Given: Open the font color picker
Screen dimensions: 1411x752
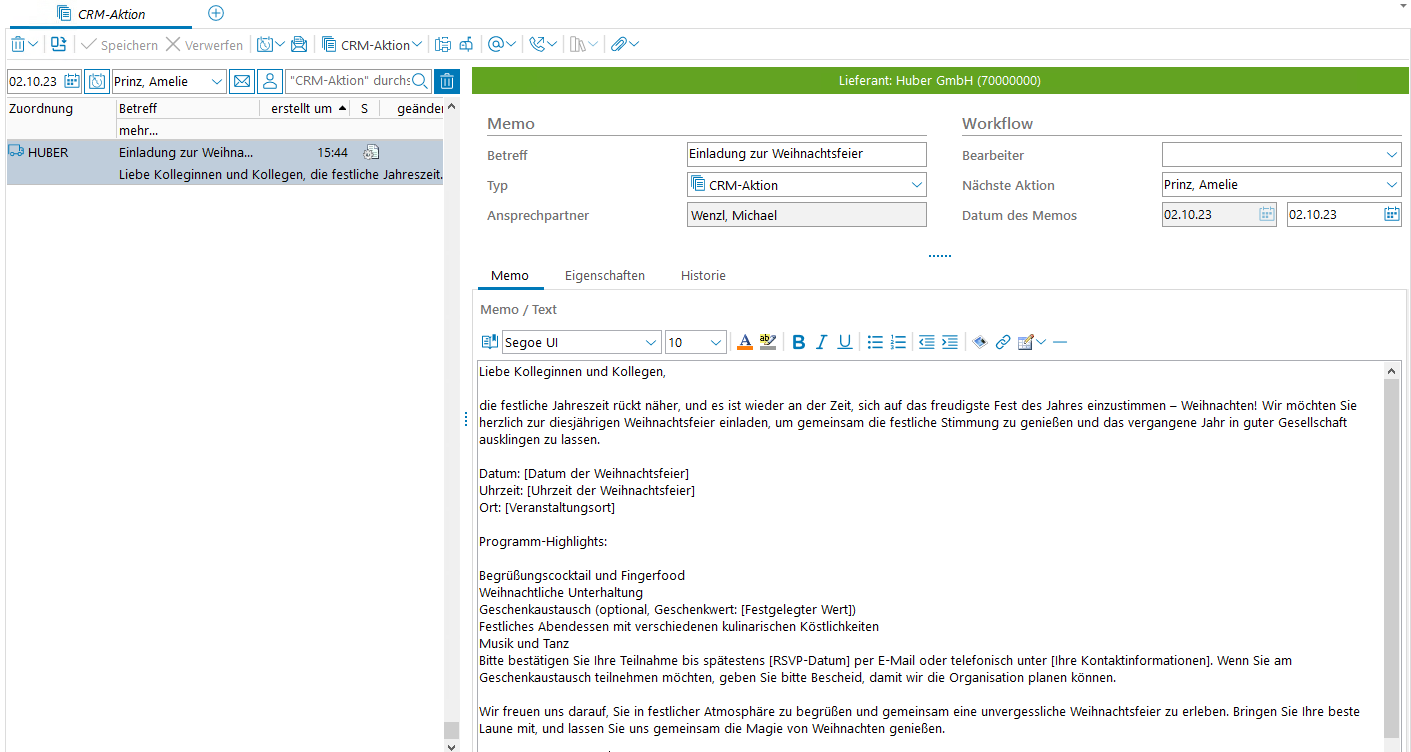Looking at the screenshot, I should coord(744,342).
